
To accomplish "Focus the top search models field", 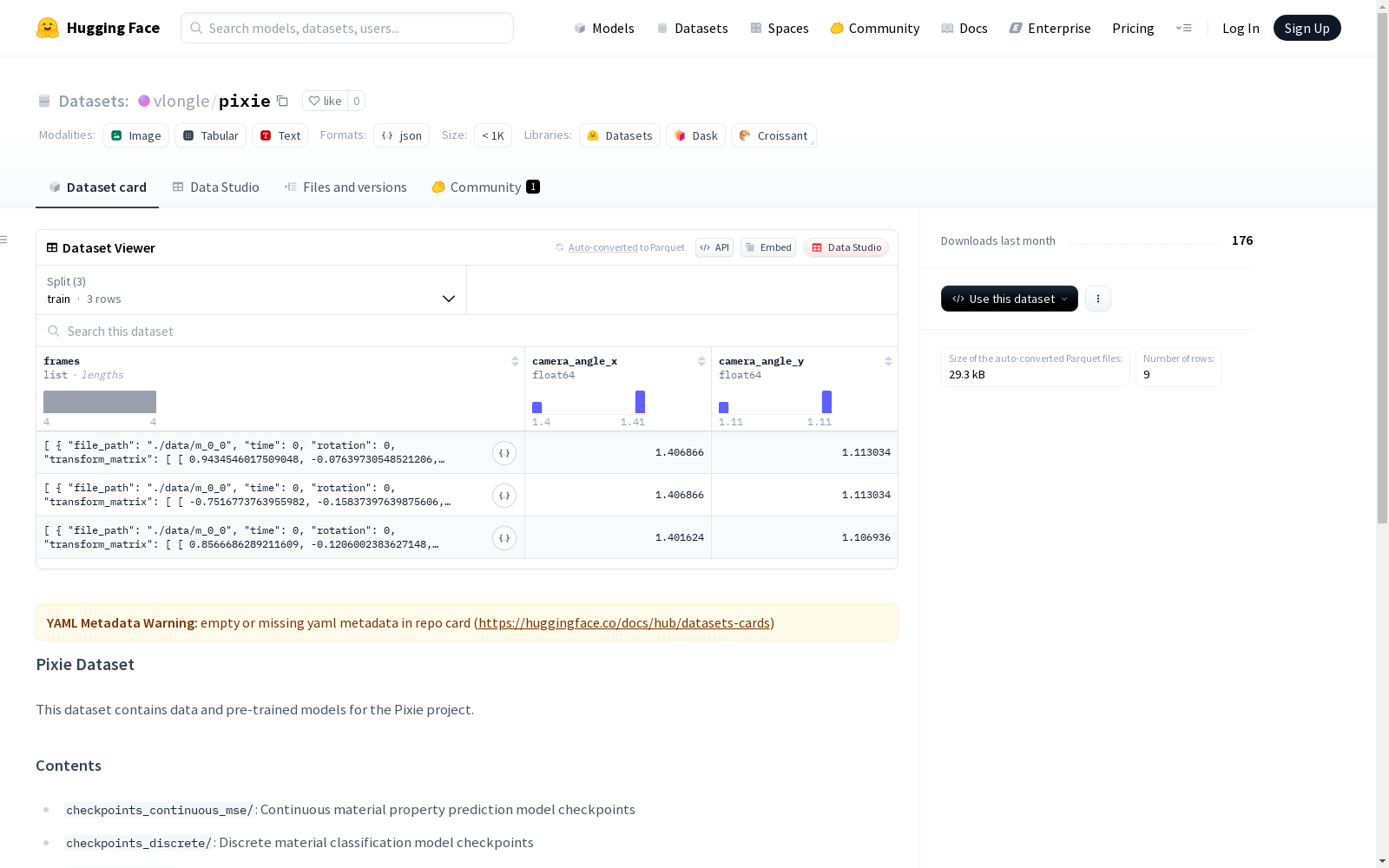I will tap(347, 28).
